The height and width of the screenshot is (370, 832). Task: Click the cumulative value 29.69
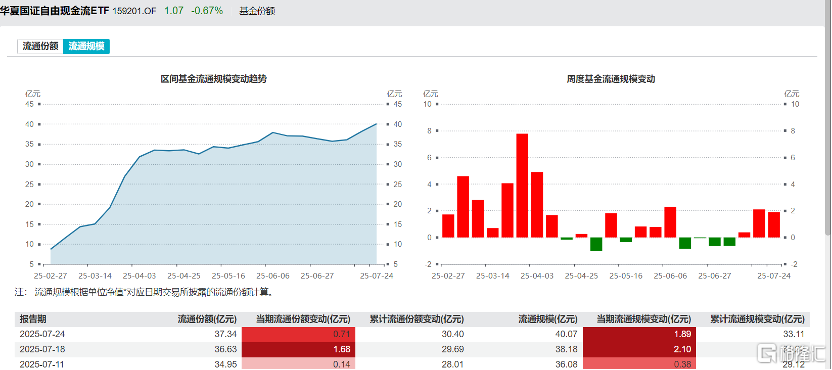click(454, 349)
